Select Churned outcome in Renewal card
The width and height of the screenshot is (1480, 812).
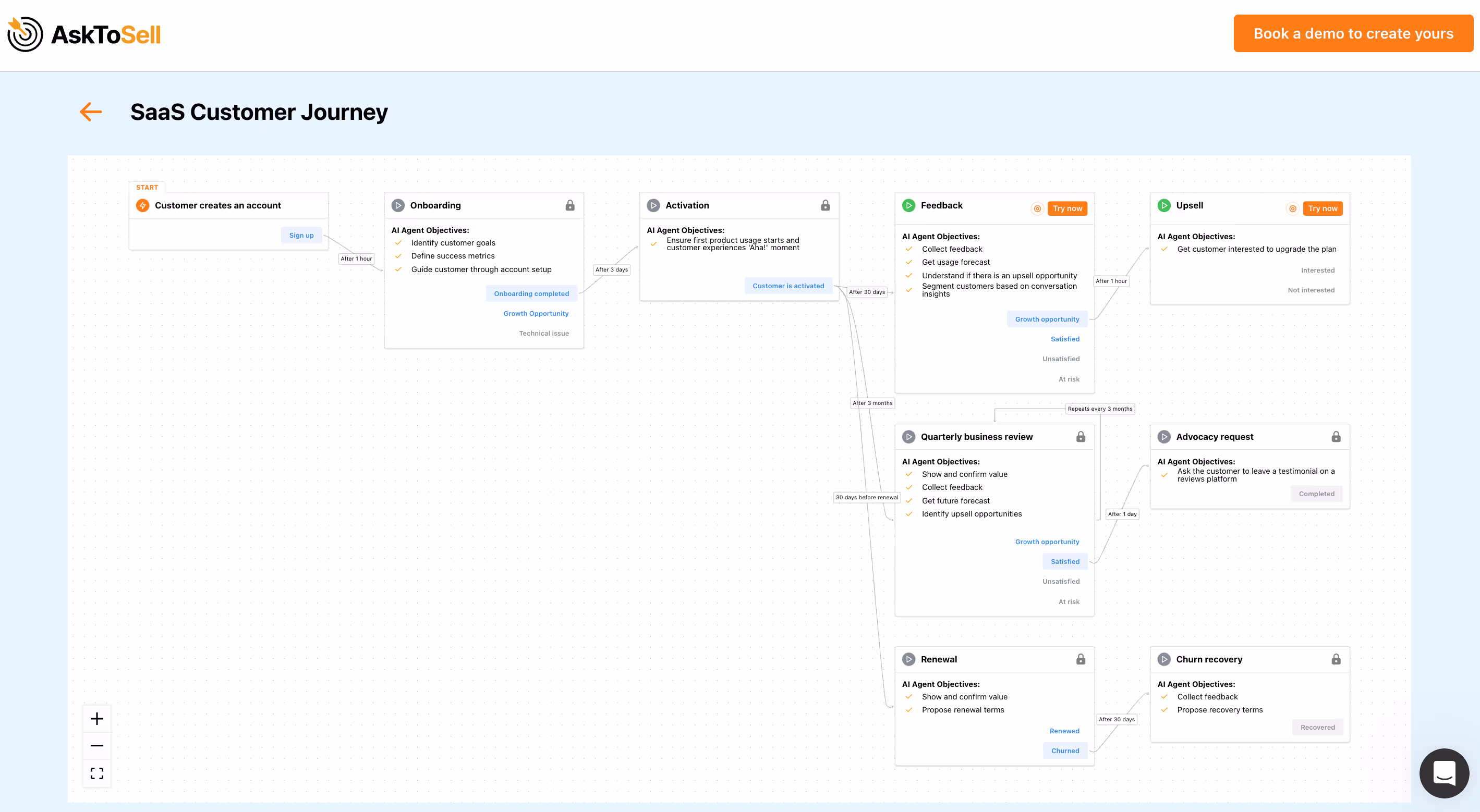click(x=1064, y=751)
